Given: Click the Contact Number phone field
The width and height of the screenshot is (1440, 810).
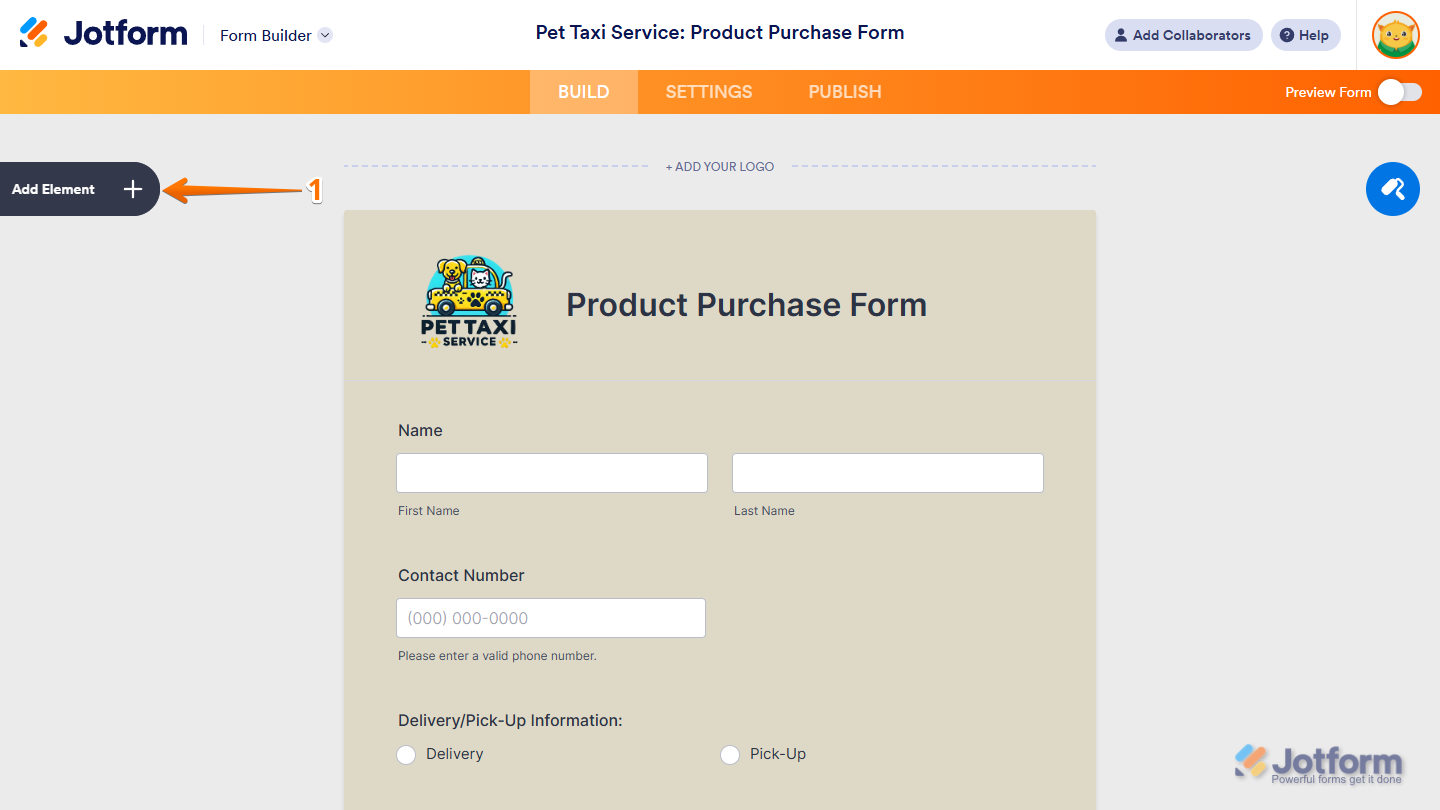Looking at the screenshot, I should [x=551, y=618].
